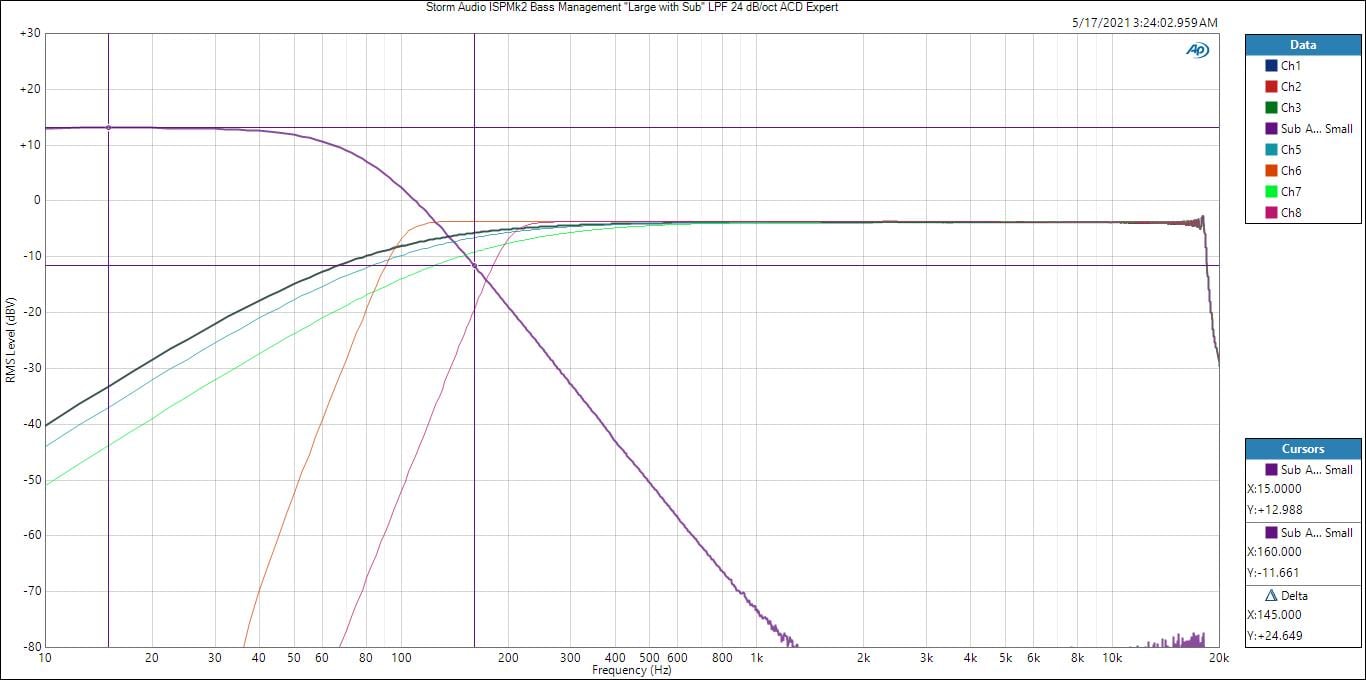The height and width of the screenshot is (680, 1366).
Task: Click the Frequency (Hz) axis label
Action: [x=631, y=670]
